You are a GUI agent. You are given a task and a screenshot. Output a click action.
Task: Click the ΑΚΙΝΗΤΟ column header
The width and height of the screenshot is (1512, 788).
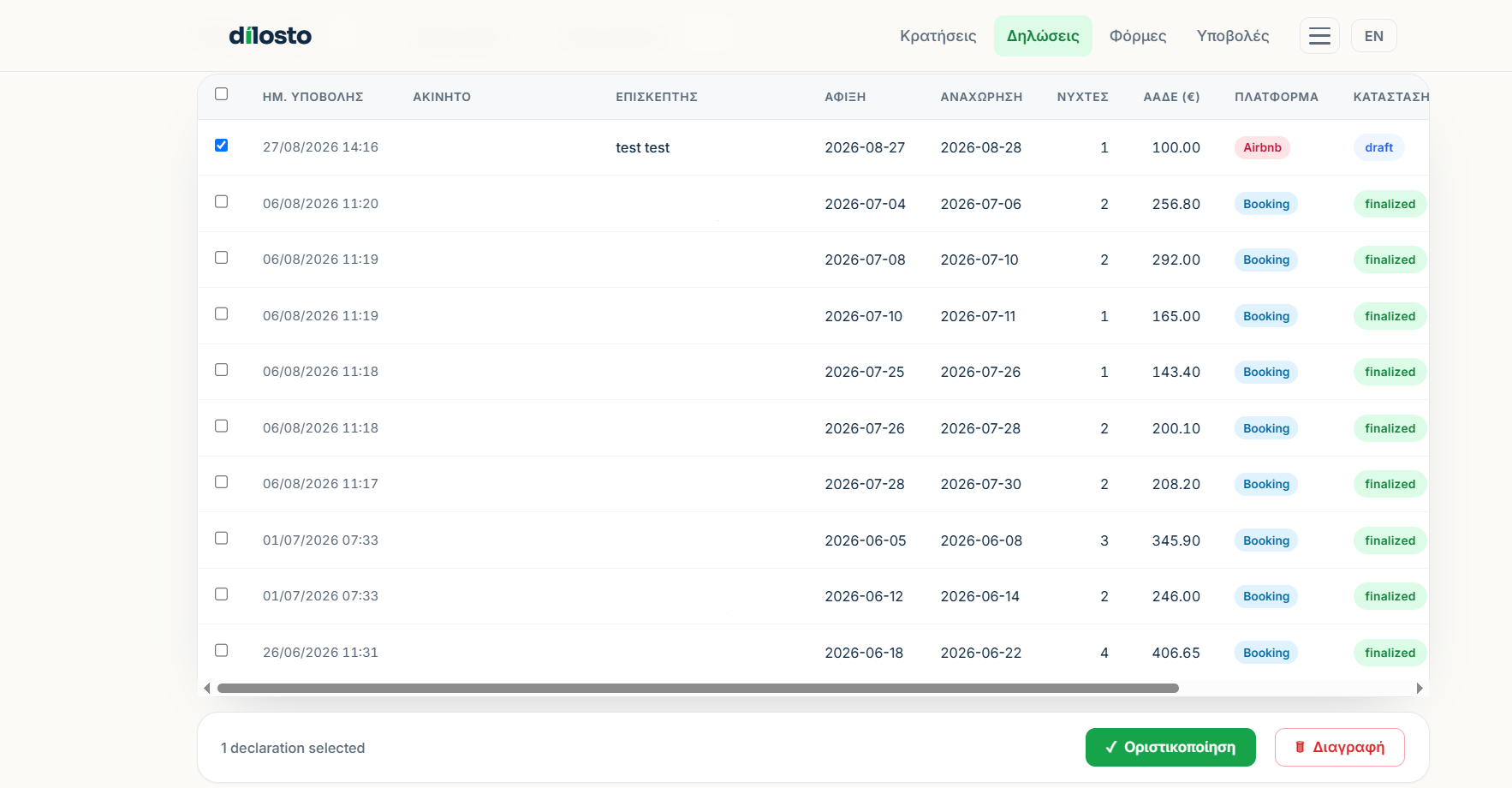442,97
